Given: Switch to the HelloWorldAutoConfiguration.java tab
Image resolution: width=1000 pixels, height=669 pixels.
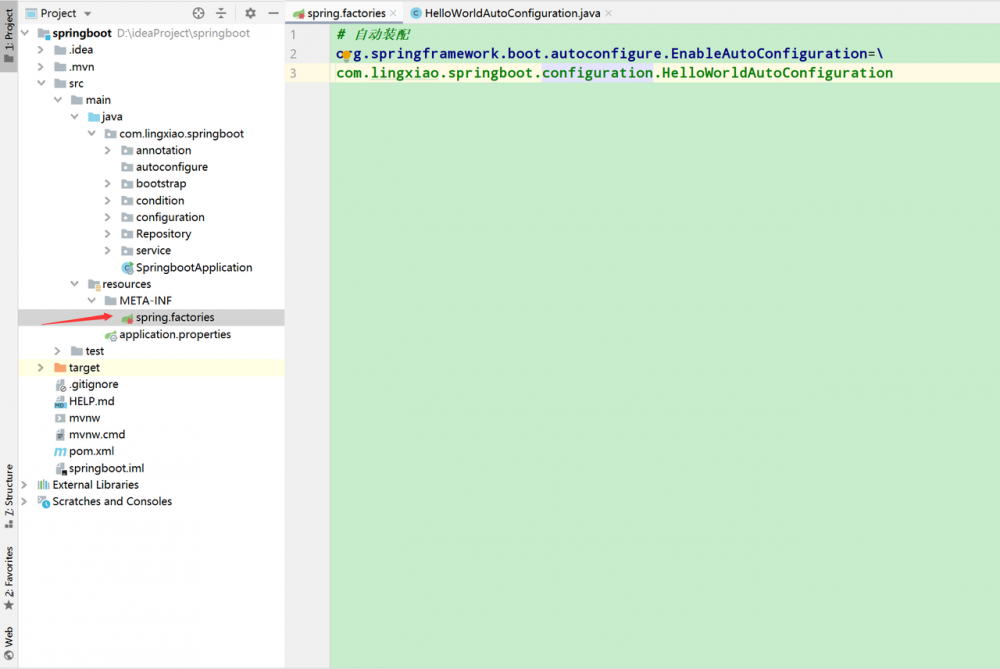Looking at the screenshot, I should (x=511, y=15).
